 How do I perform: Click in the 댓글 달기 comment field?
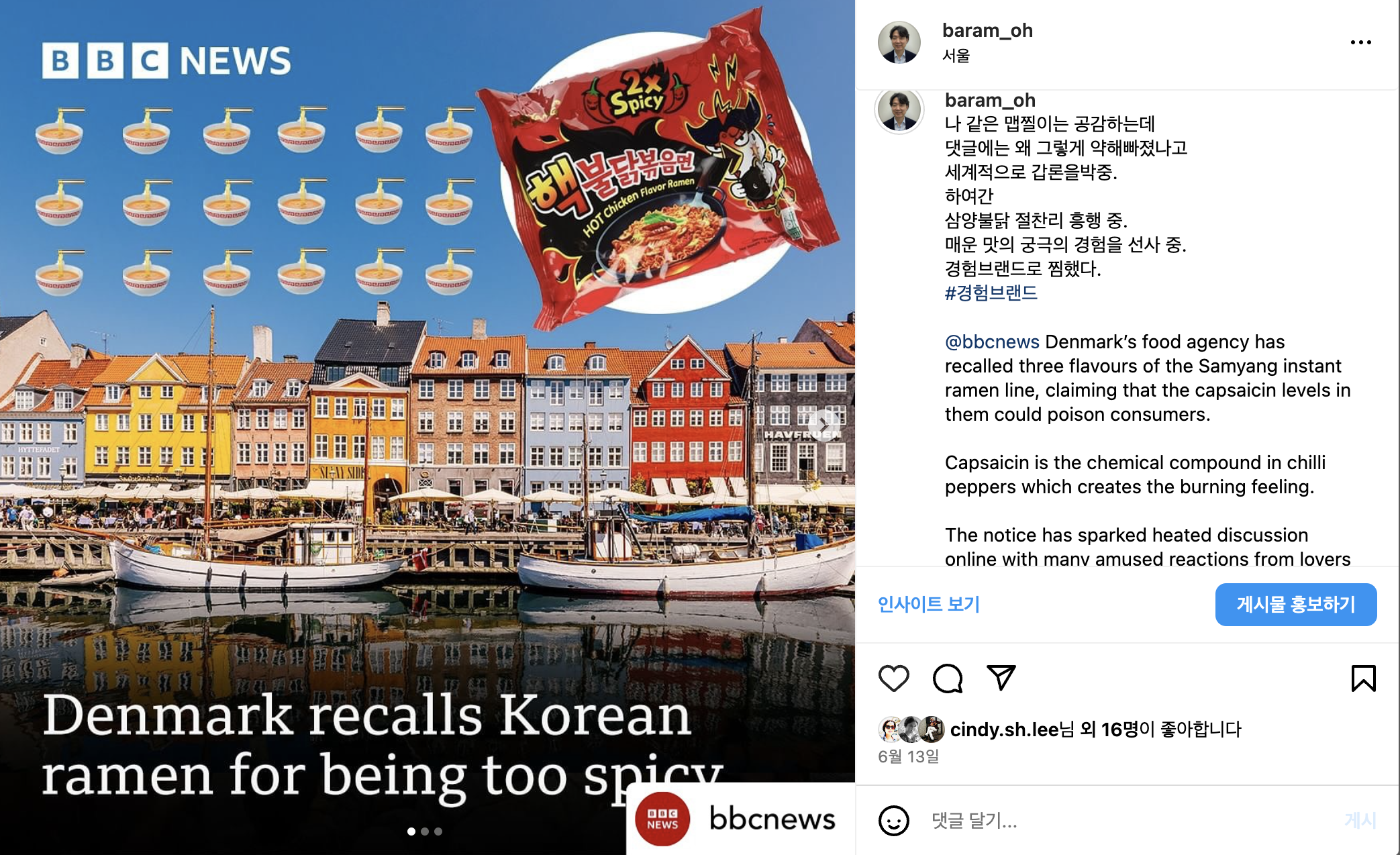point(1128,820)
